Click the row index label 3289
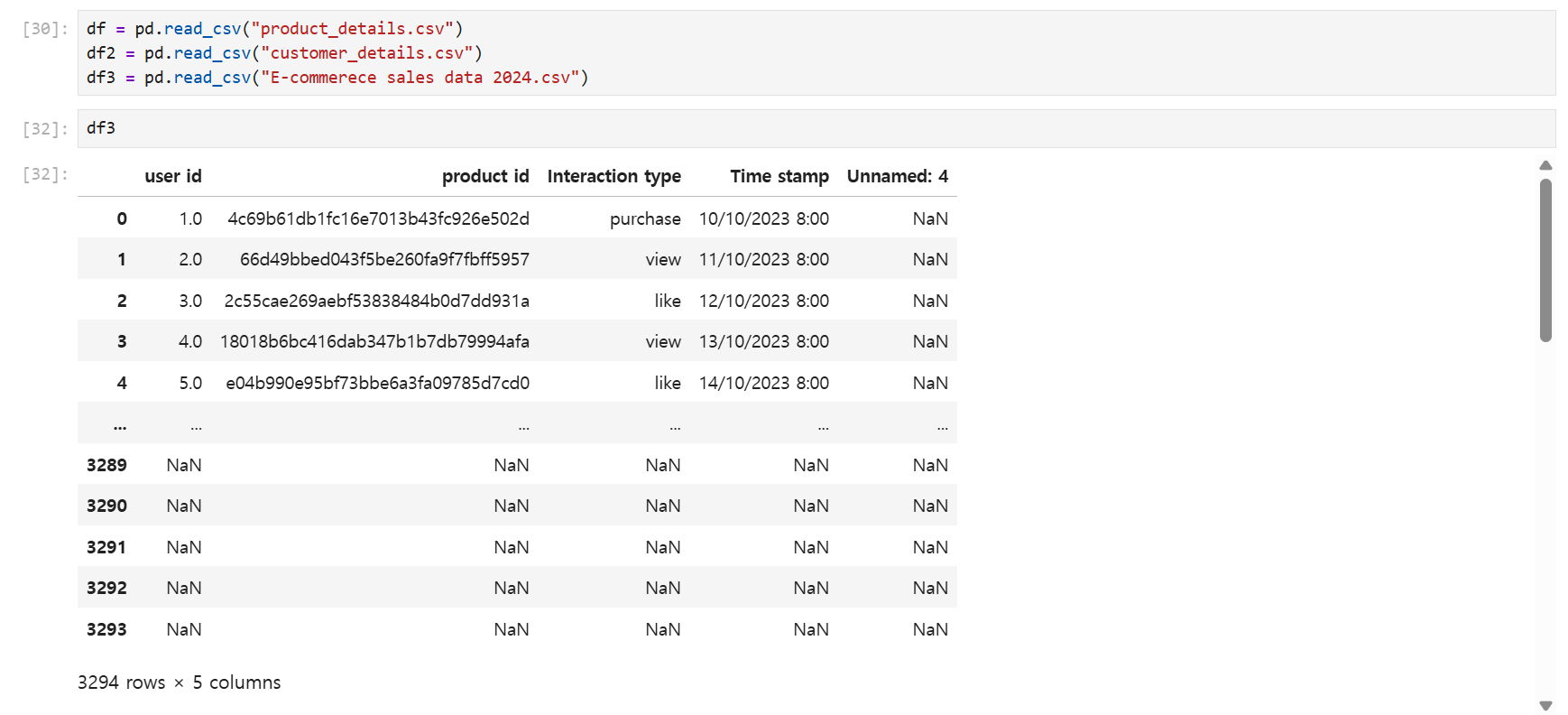This screenshot has width=1568, height=715. [106, 465]
